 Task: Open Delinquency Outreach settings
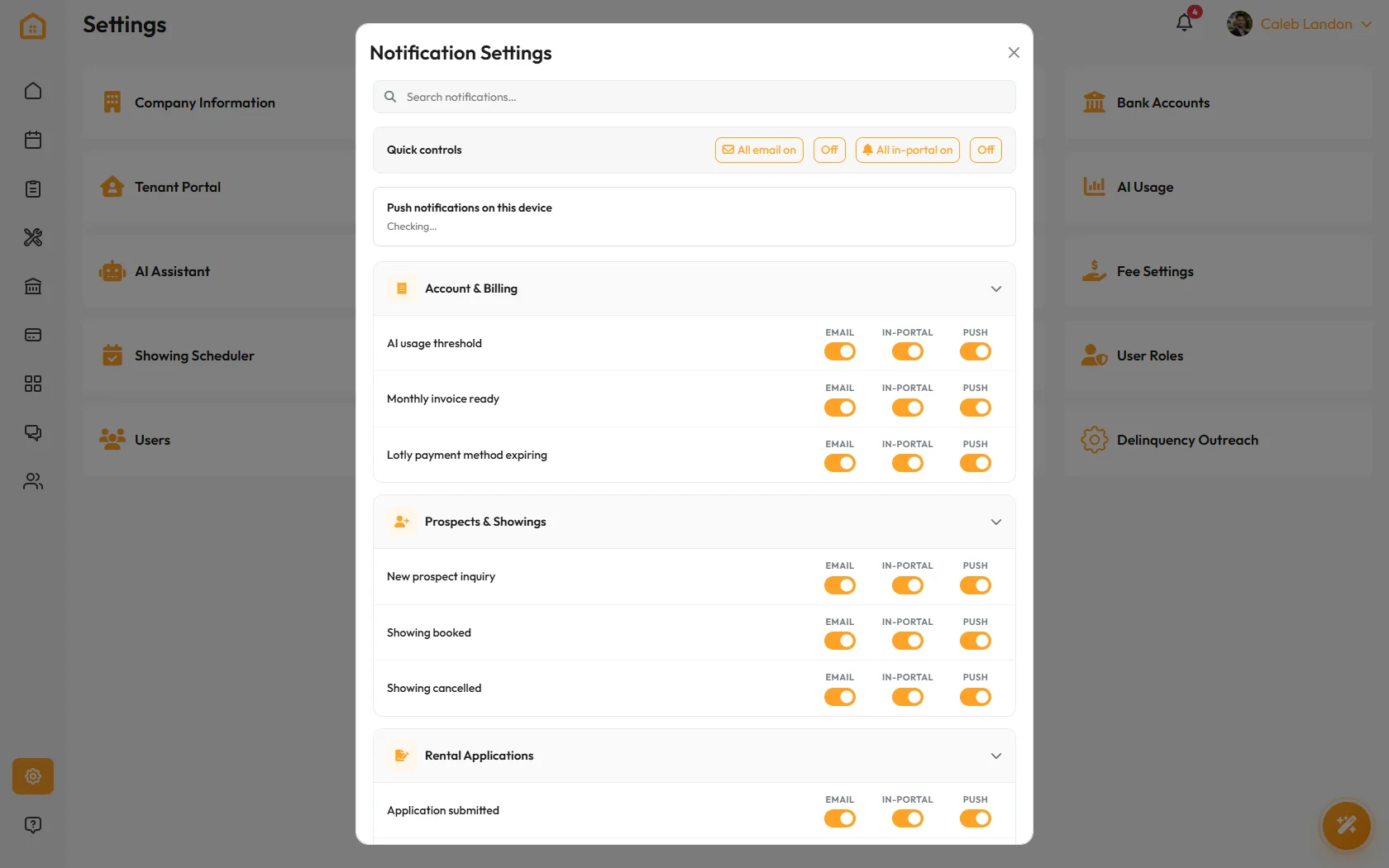click(1219, 440)
